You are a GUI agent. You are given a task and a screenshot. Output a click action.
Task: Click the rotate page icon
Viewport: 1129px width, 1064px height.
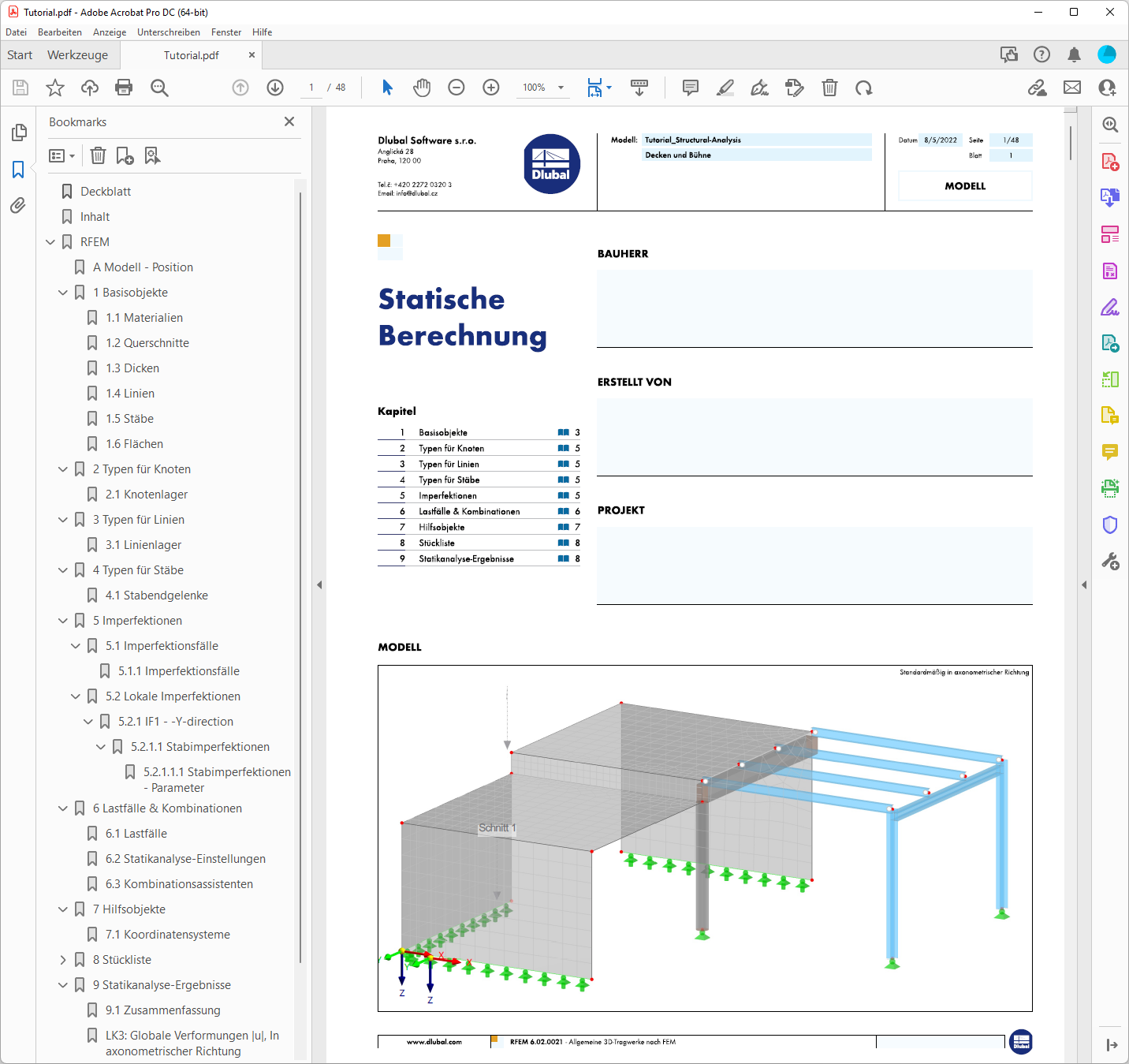pyautogui.click(x=864, y=88)
